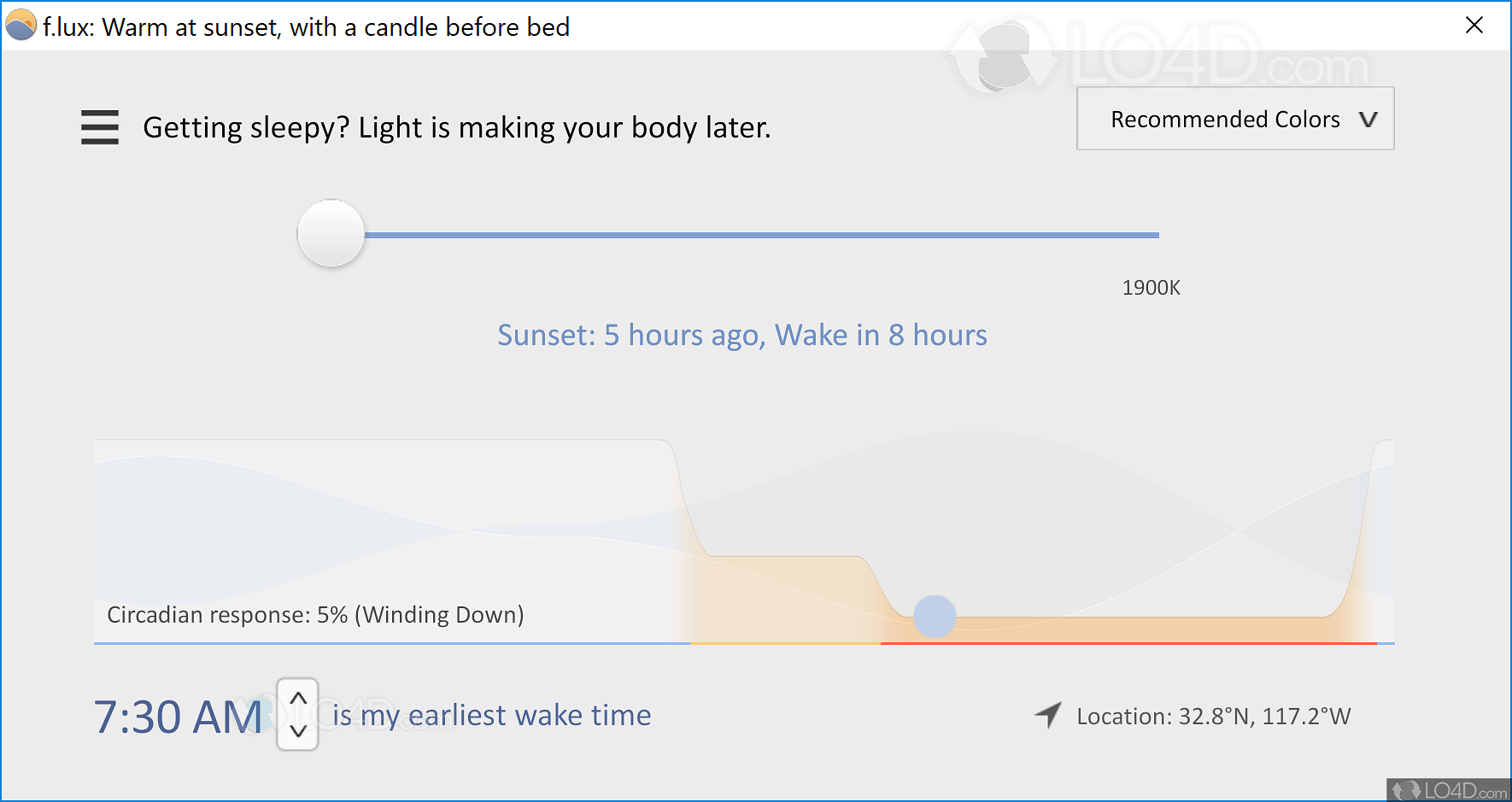Increase wake time with the up arrow
The height and width of the screenshot is (802, 1512).
(298, 699)
